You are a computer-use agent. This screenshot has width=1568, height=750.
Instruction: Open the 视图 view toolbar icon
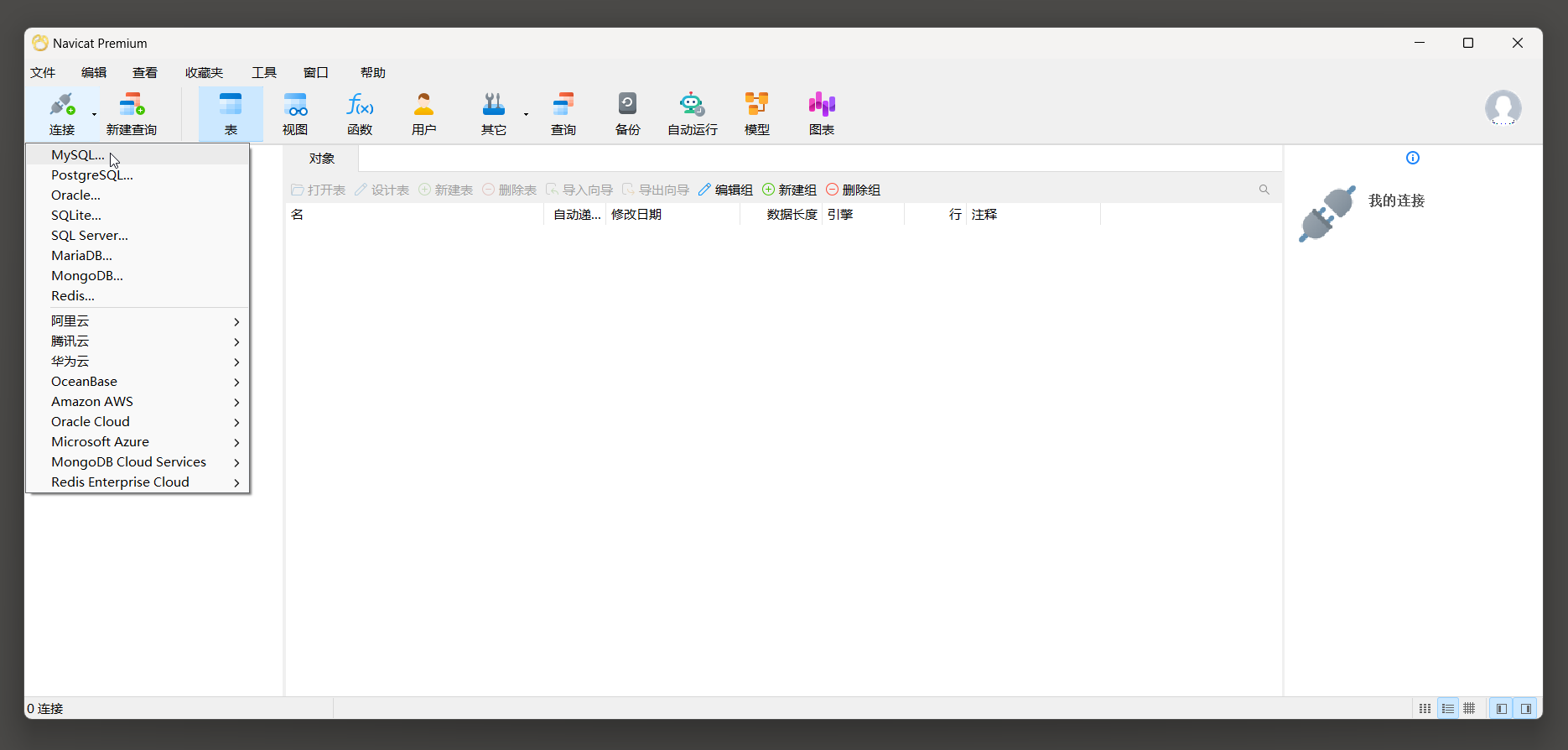pyautogui.click(x=295, y=114)
